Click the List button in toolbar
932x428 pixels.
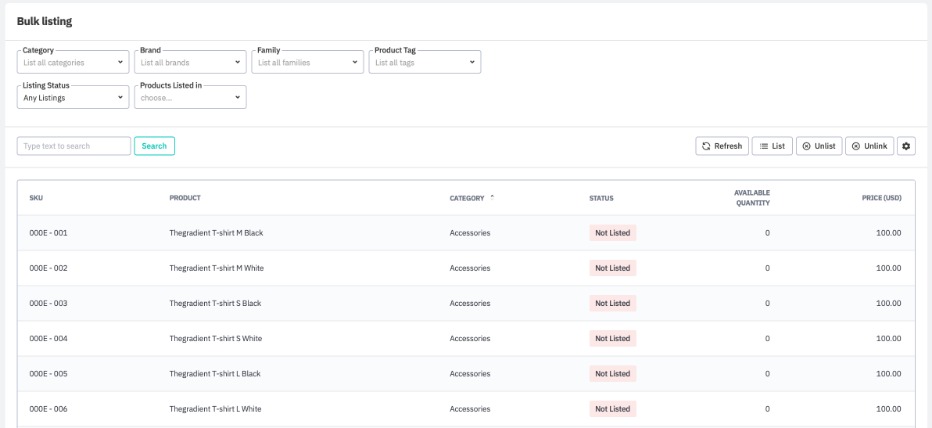772,146
